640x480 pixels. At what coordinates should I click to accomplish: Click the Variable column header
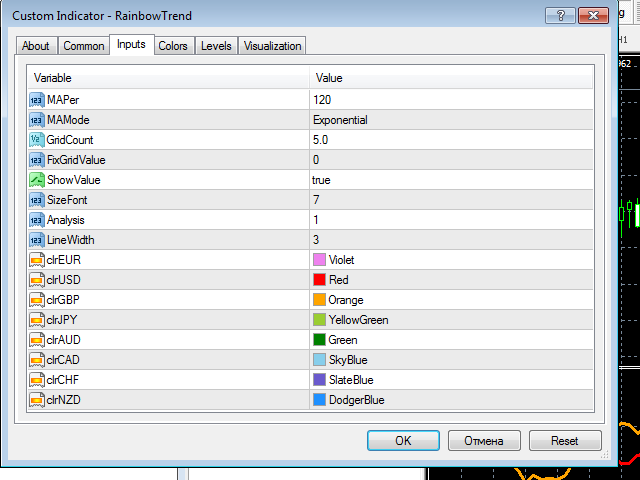169,78
